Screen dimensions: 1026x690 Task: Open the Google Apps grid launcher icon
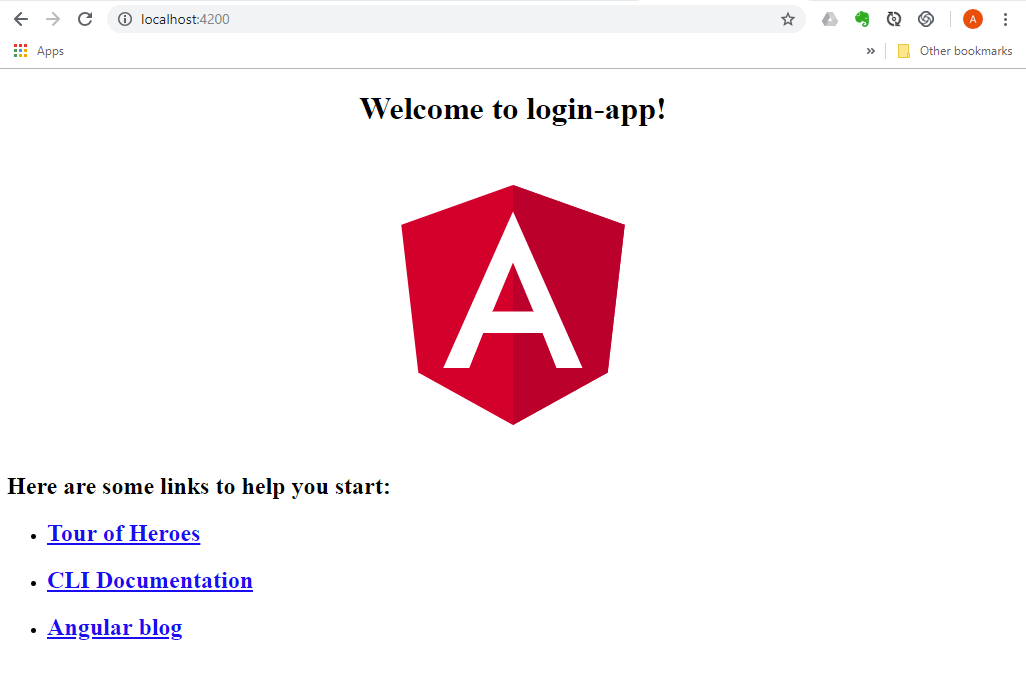[x=19, y=50]
